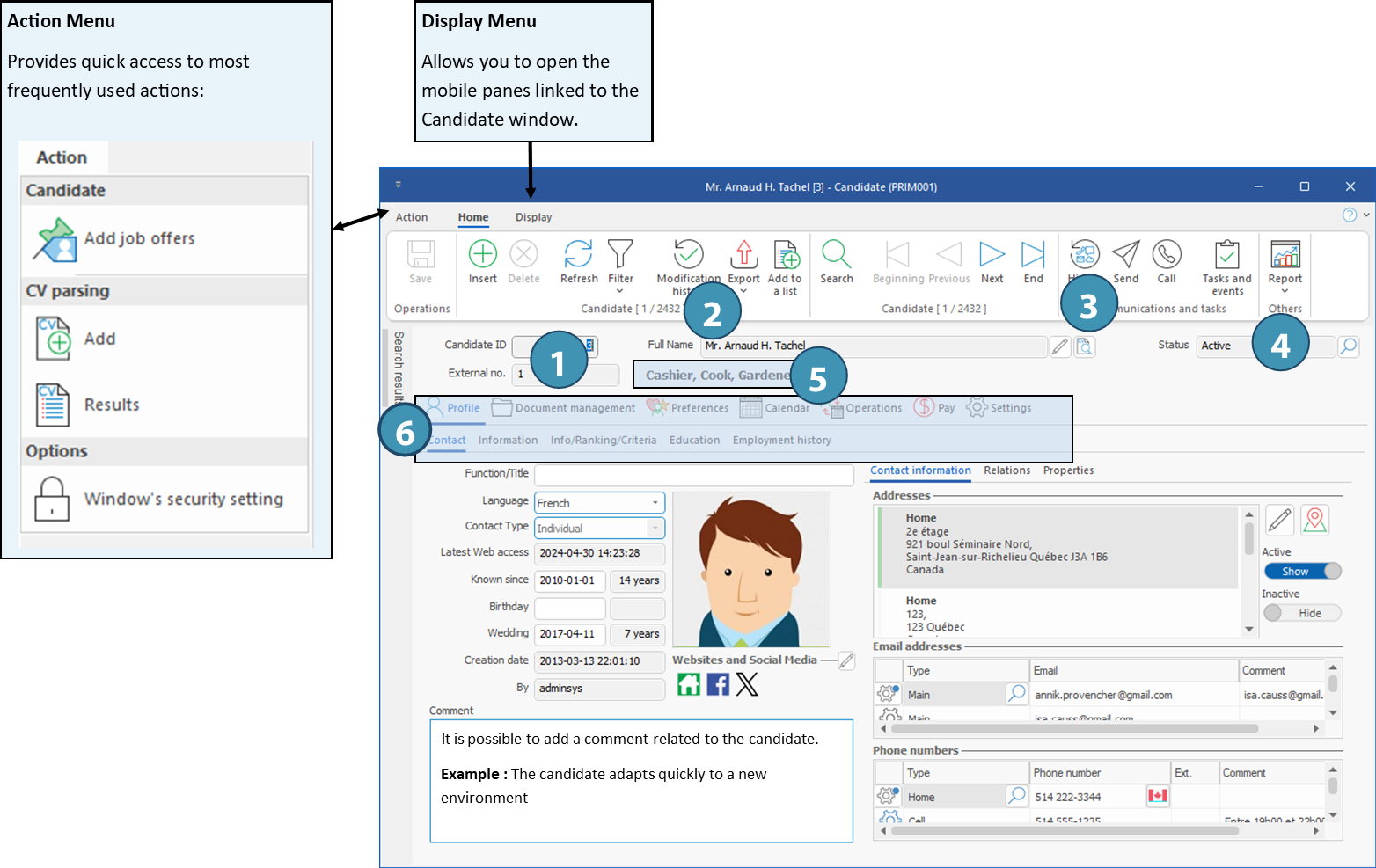Click the Send paper plane icon
Image resolution: width=1376 pixels, height=868 pixels.
click(1125, 255)
